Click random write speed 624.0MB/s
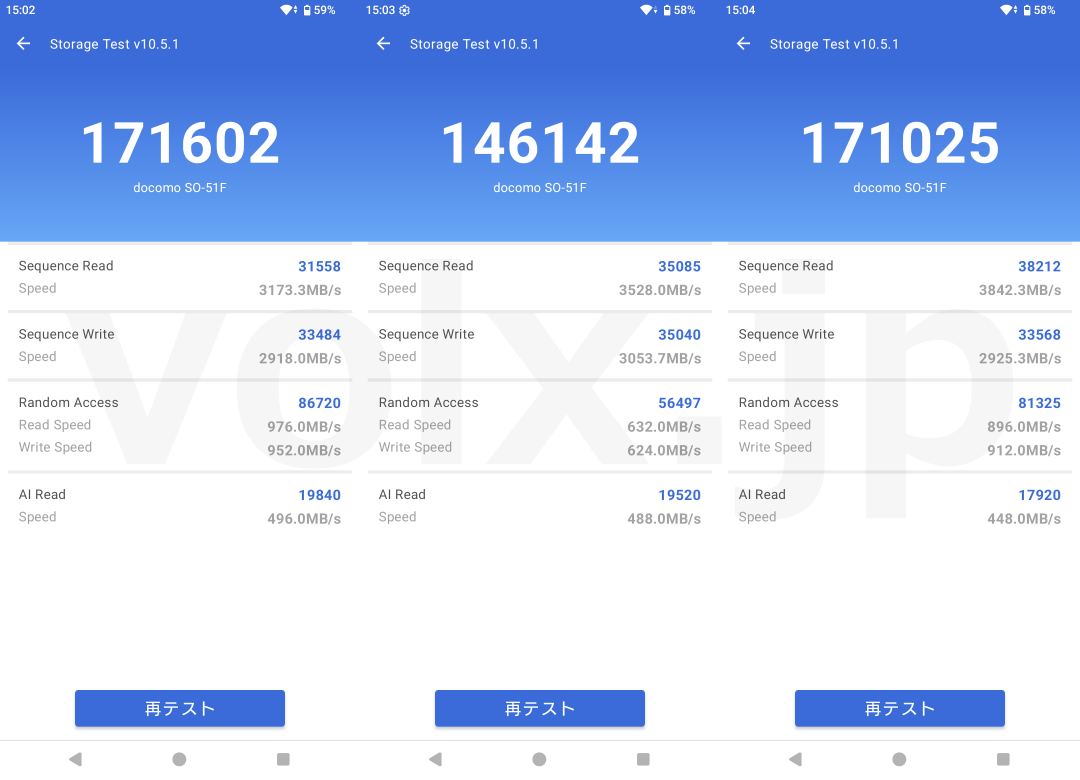Screen dimensions: 1080x780 point(664,450)
